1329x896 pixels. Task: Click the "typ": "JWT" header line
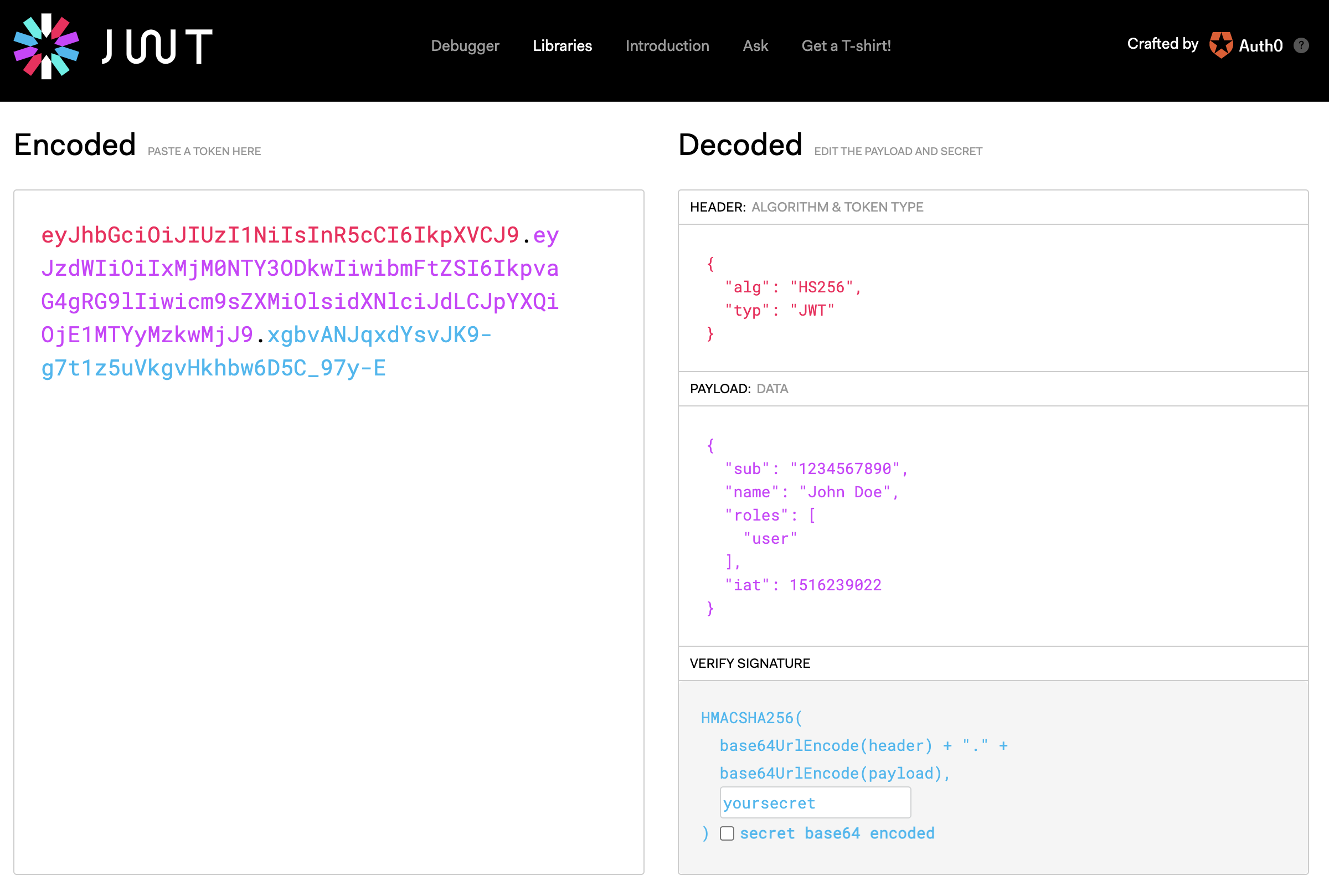pos(779,310)
